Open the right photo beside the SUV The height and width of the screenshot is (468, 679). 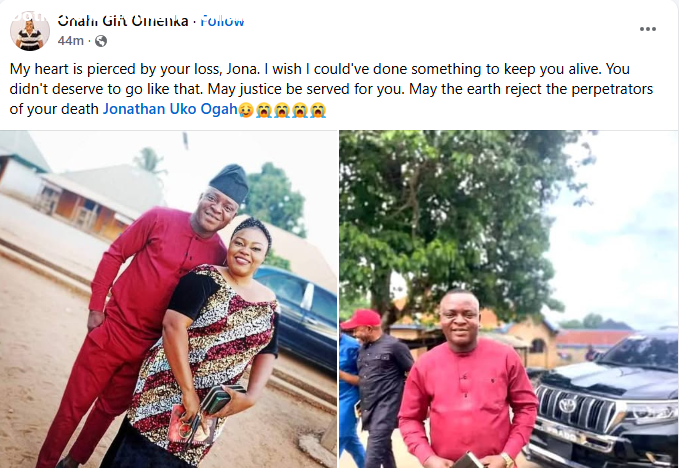(x=508, y=298)
